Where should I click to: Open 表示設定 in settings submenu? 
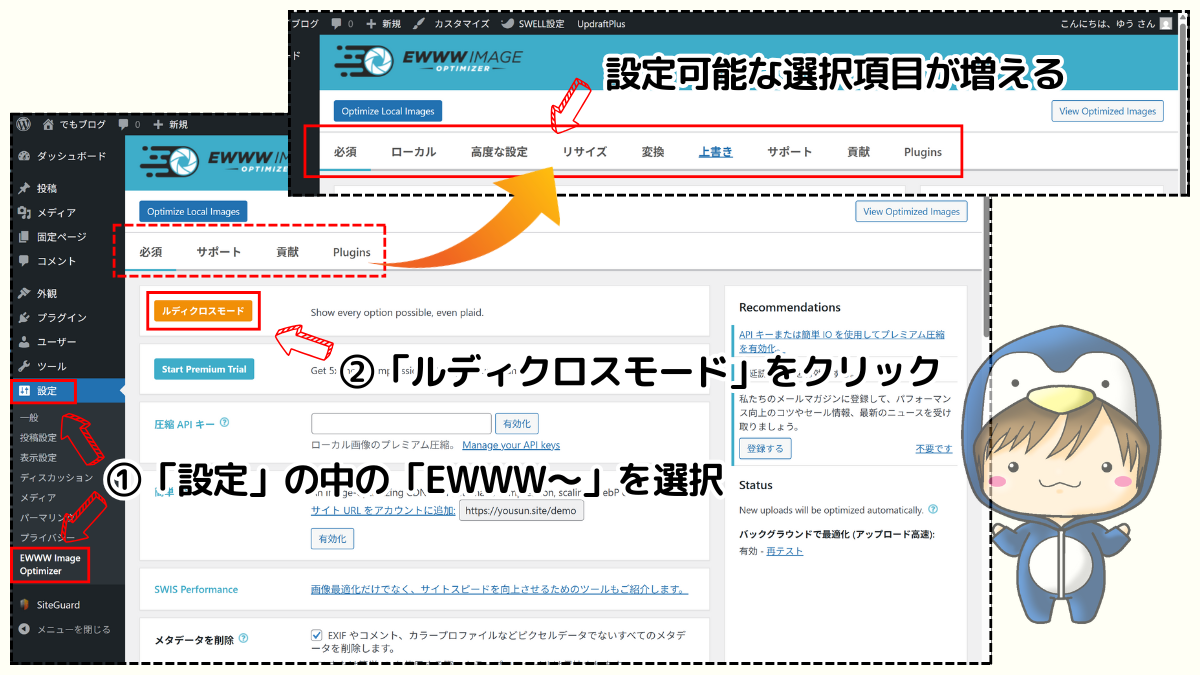pos(38,457)
